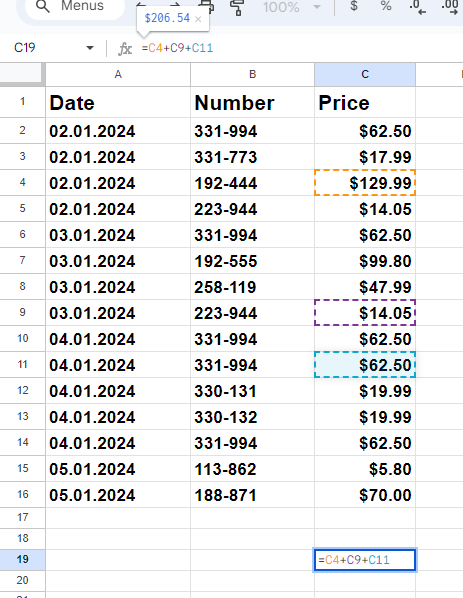Click the Menus search magnifier icon
The width and height of the screenshot is (463, 598).
click(x=43, y=6)
